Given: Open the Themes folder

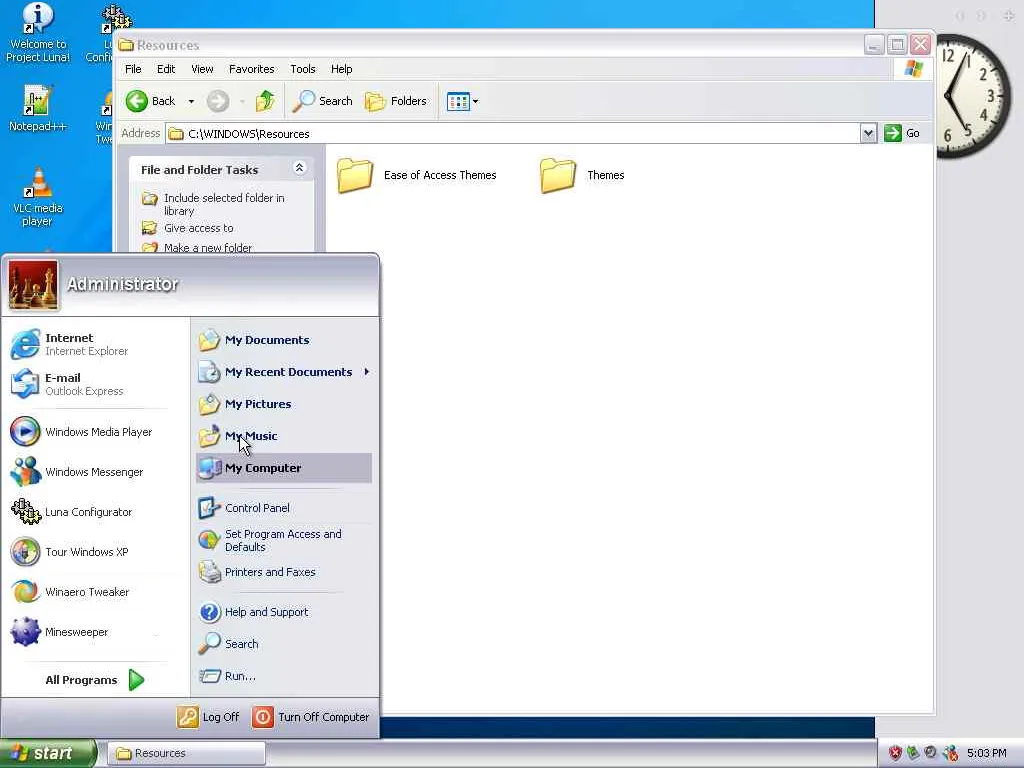Looking at the screenshot, I should pos(582,175).
